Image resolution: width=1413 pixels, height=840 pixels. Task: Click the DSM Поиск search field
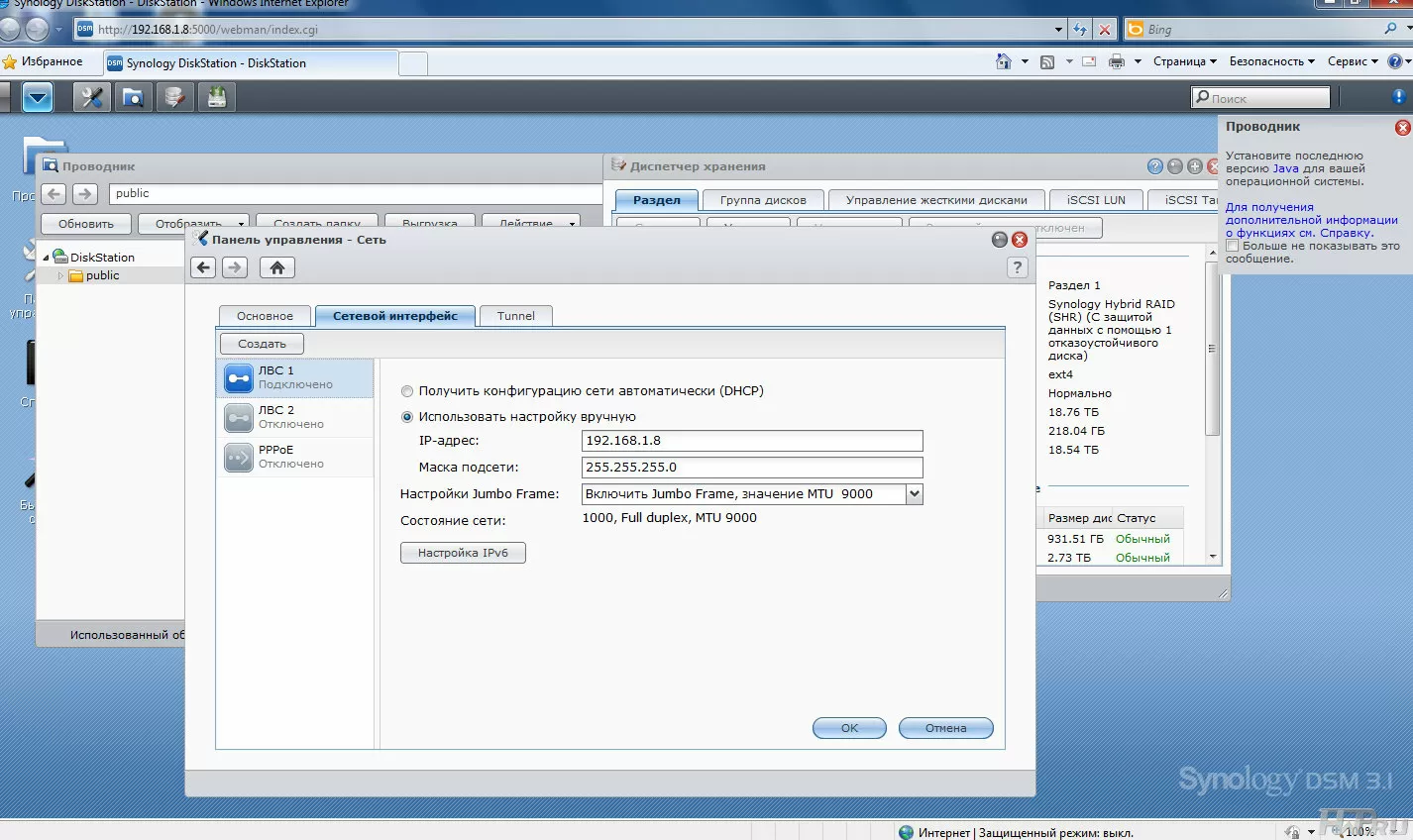click(x=1260, y=97)
